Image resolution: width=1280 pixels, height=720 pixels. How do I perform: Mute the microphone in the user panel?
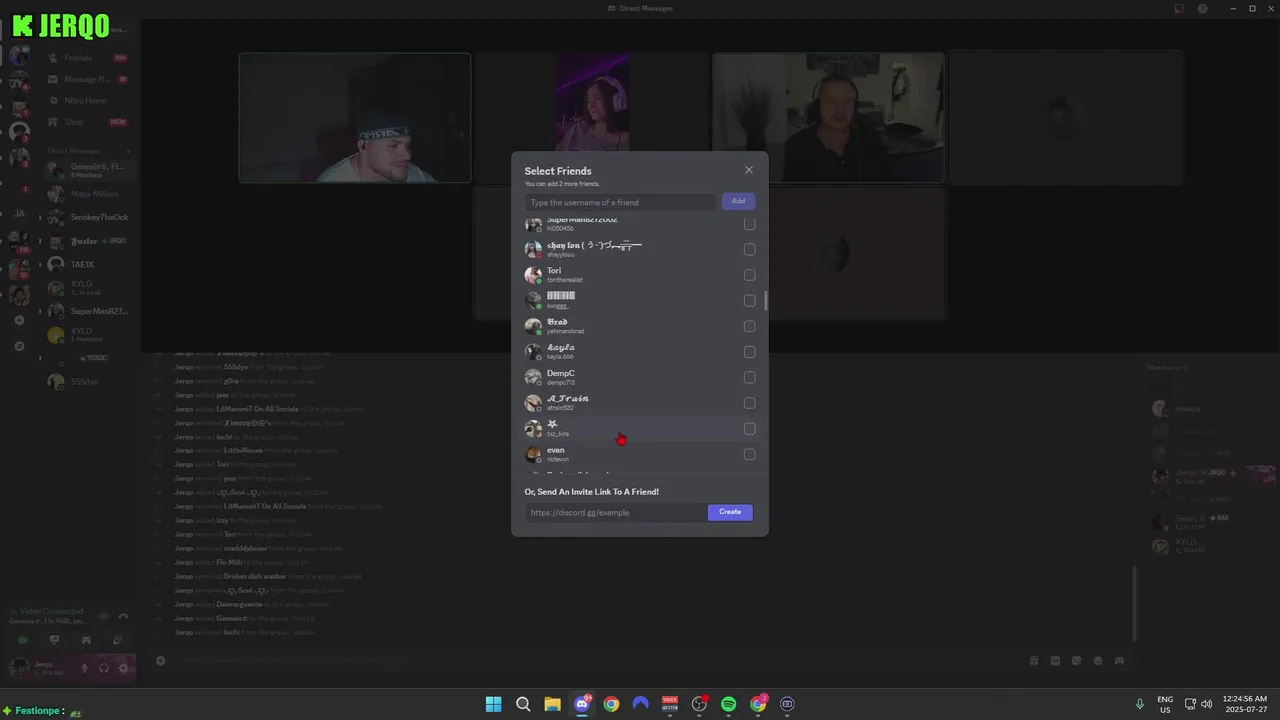[x=84, y=668]
